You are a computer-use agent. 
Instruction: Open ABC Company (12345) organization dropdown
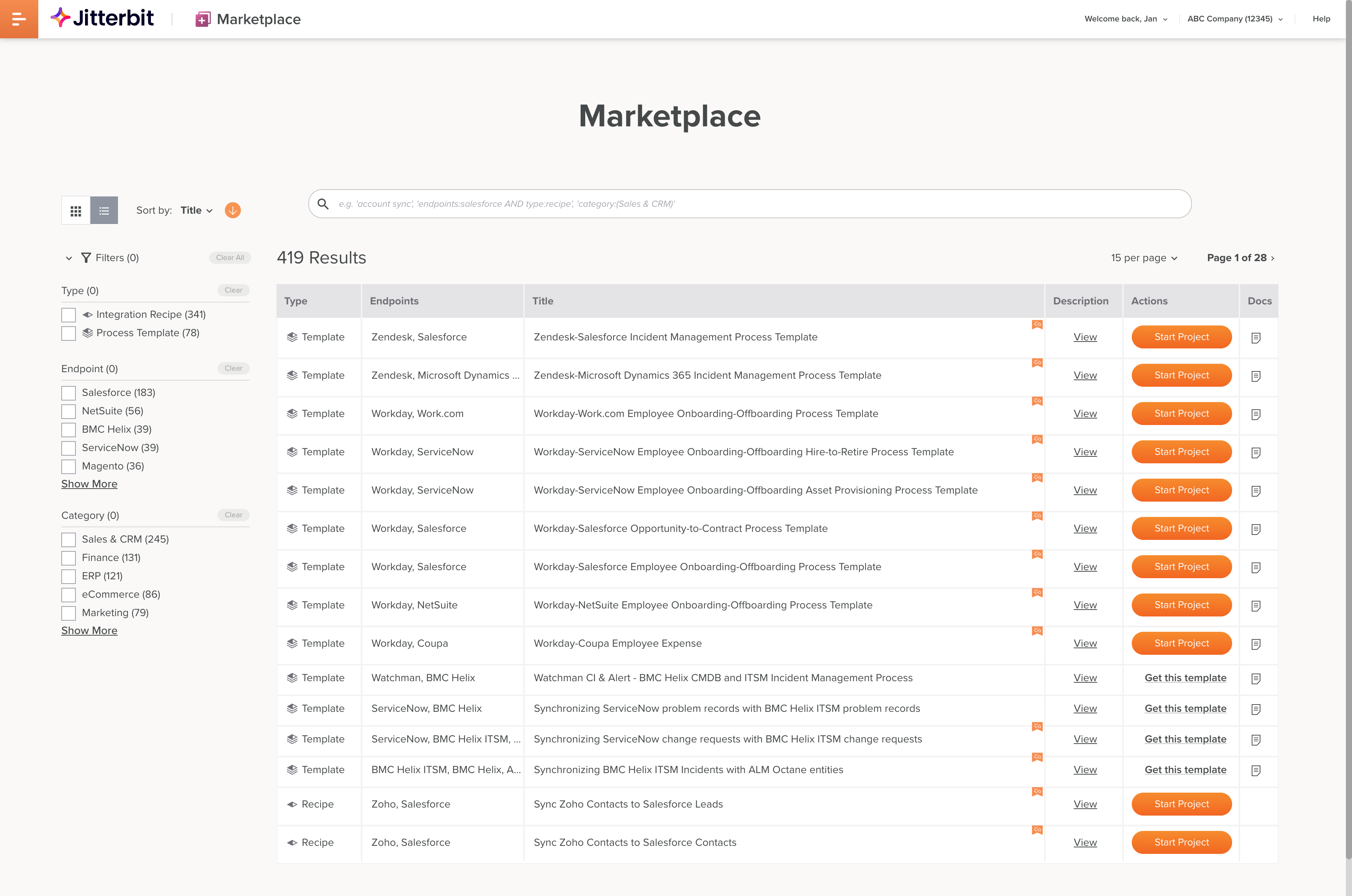tap(1235, 19)
